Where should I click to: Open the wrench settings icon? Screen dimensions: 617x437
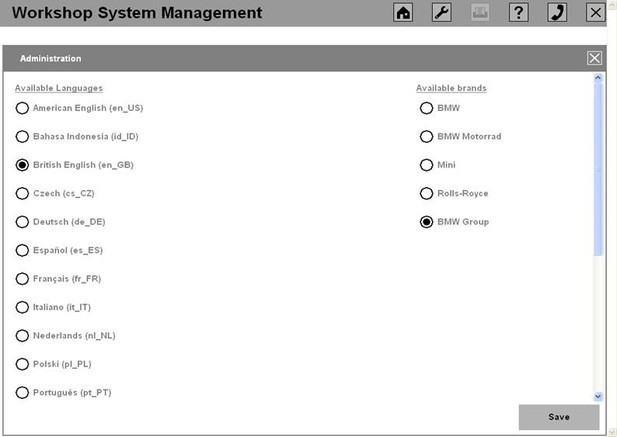[442, 13]
